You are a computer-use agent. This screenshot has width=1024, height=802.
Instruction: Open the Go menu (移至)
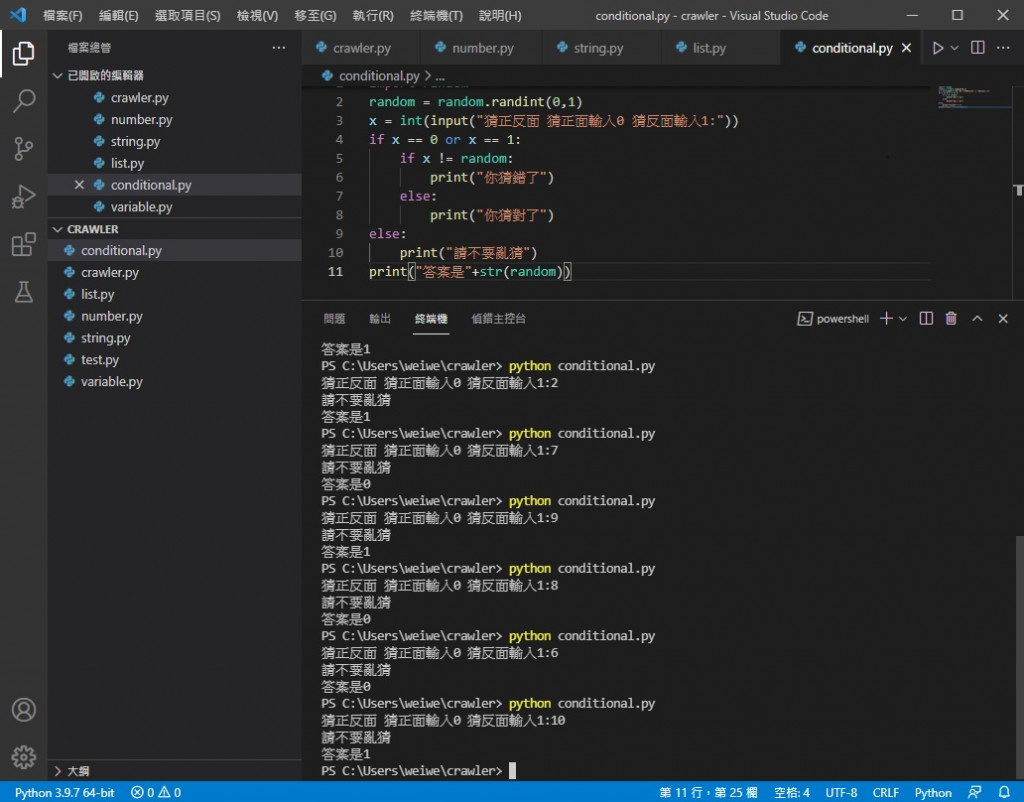[x=315, y=15]
